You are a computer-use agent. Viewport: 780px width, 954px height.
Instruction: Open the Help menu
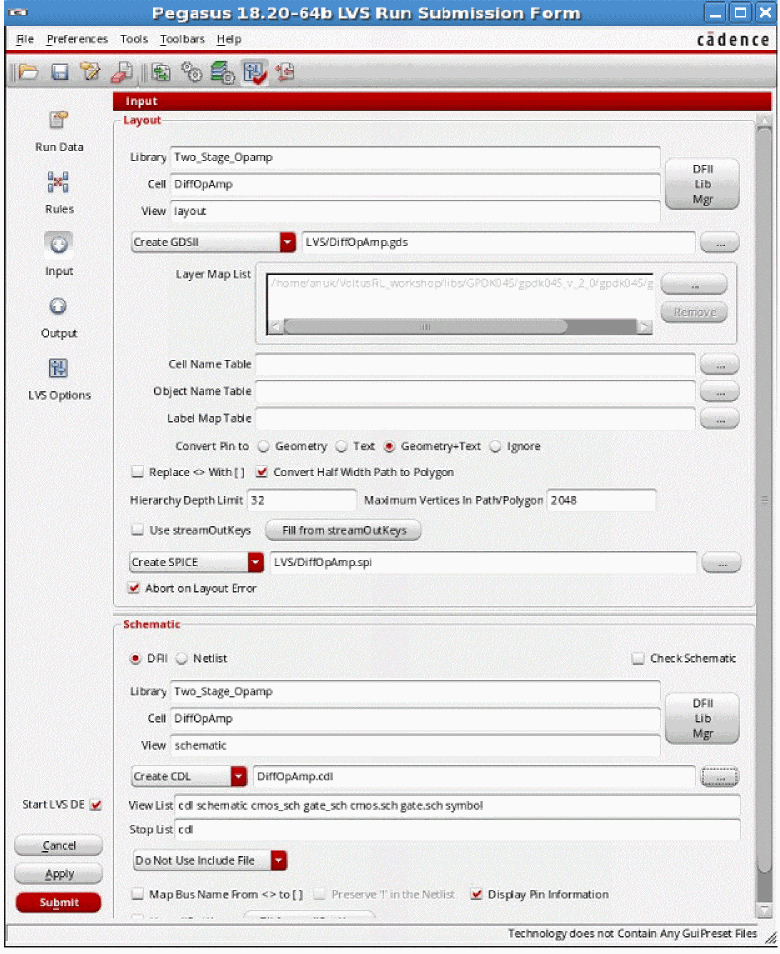pos(229,40)
